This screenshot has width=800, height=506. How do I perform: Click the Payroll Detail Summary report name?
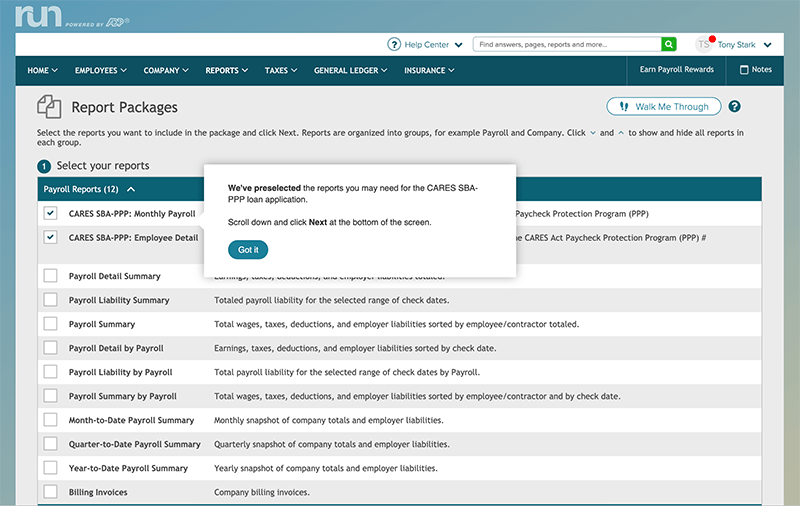click(114, 276)
